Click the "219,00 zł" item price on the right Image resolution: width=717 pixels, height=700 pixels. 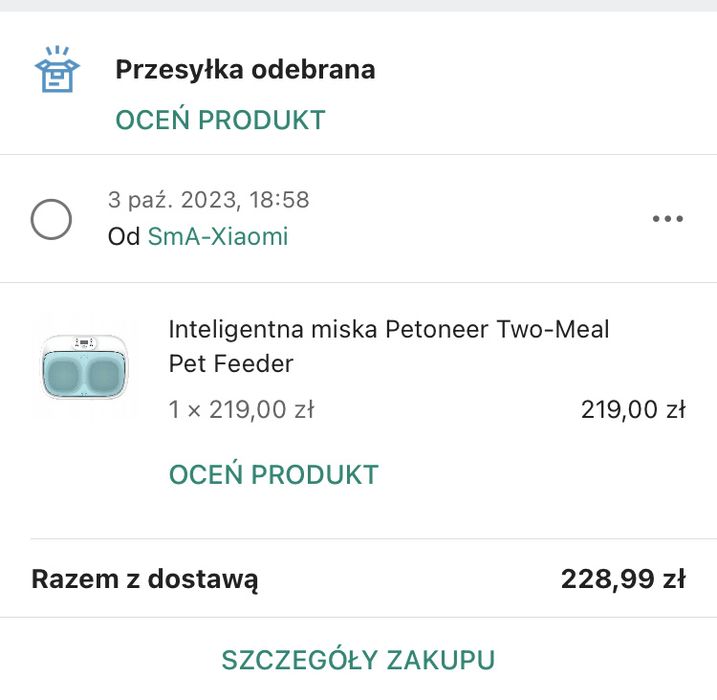(x=632, y=409)
